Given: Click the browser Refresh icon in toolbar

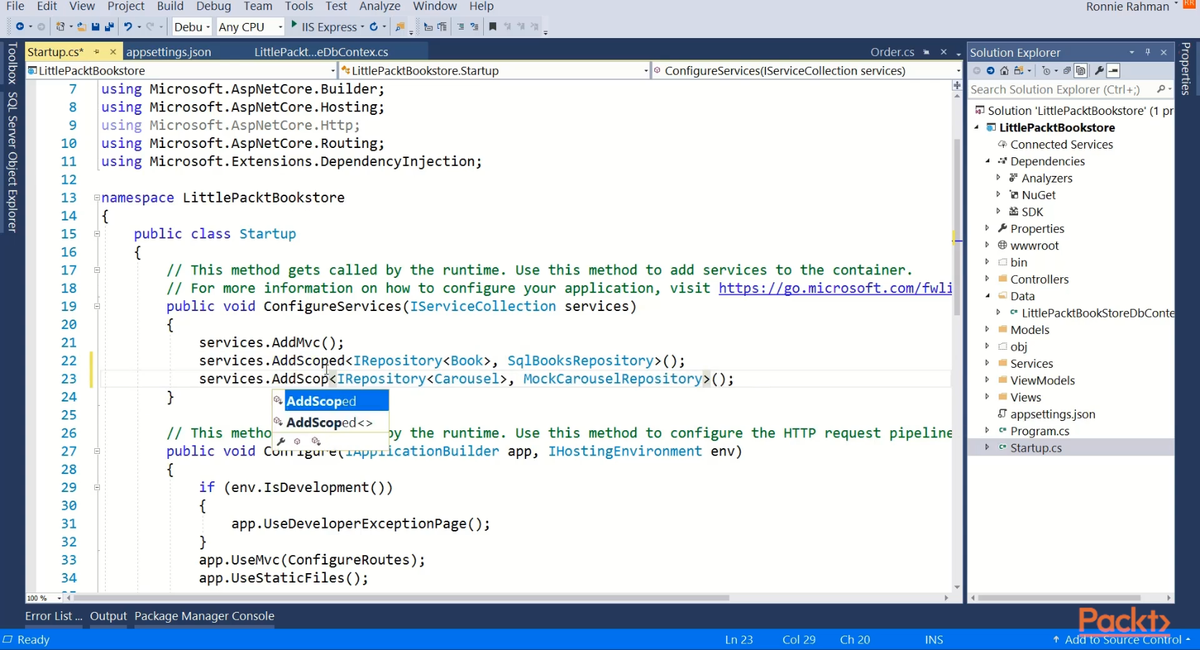Looking at the screenshot, I should click(x=374, y=26).
